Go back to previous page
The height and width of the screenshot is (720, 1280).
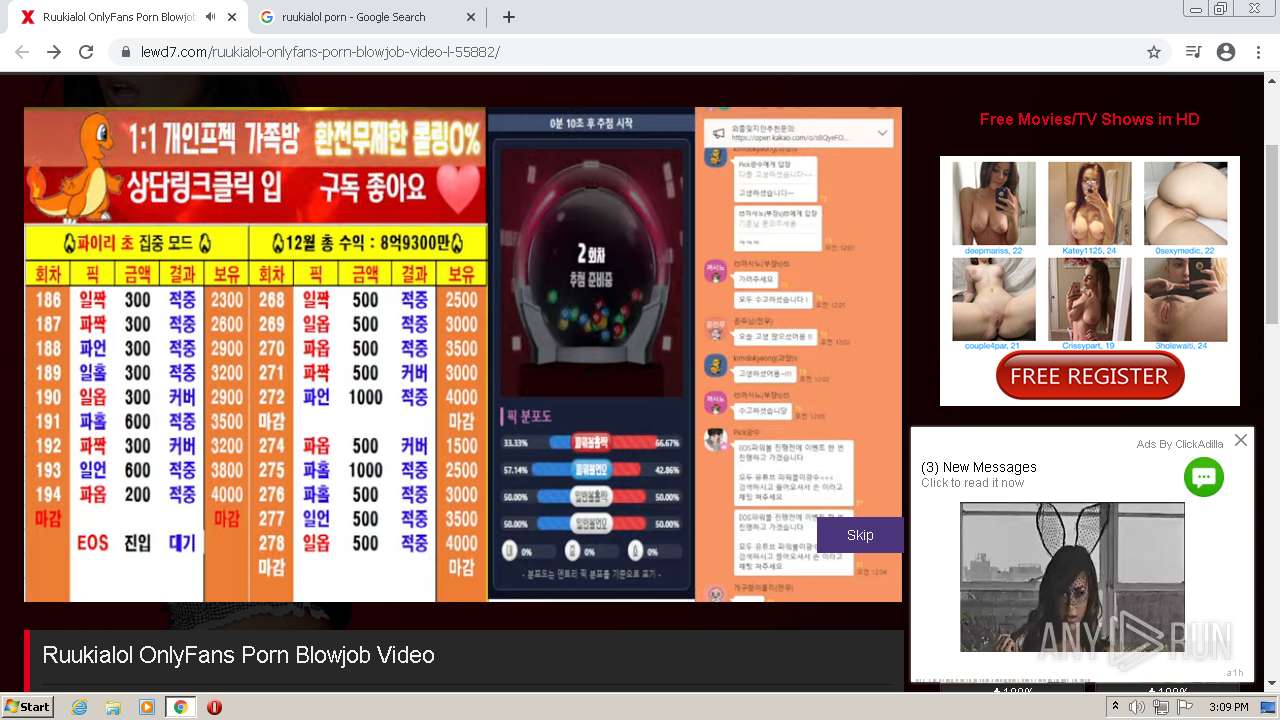22,52
